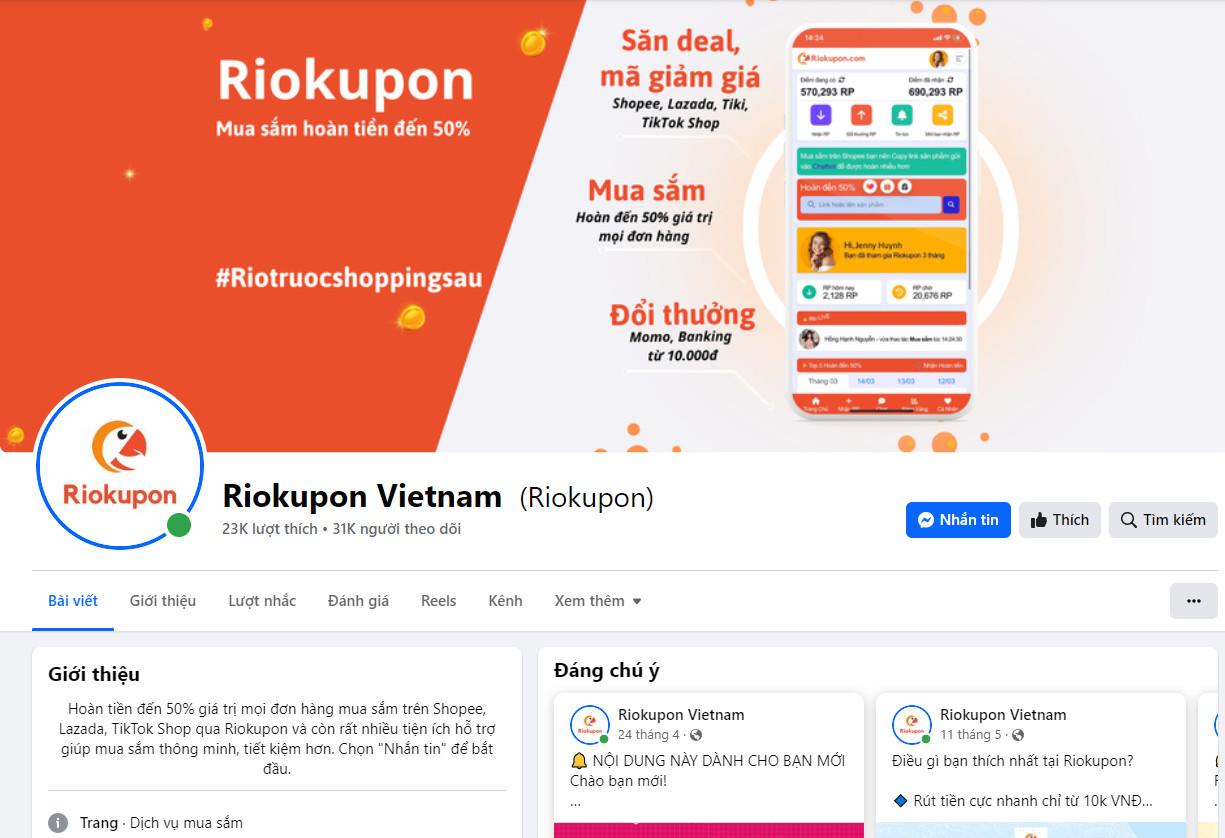1225x838 pixels.
Task: Go to the Reels tab
Action: point(438,601)
